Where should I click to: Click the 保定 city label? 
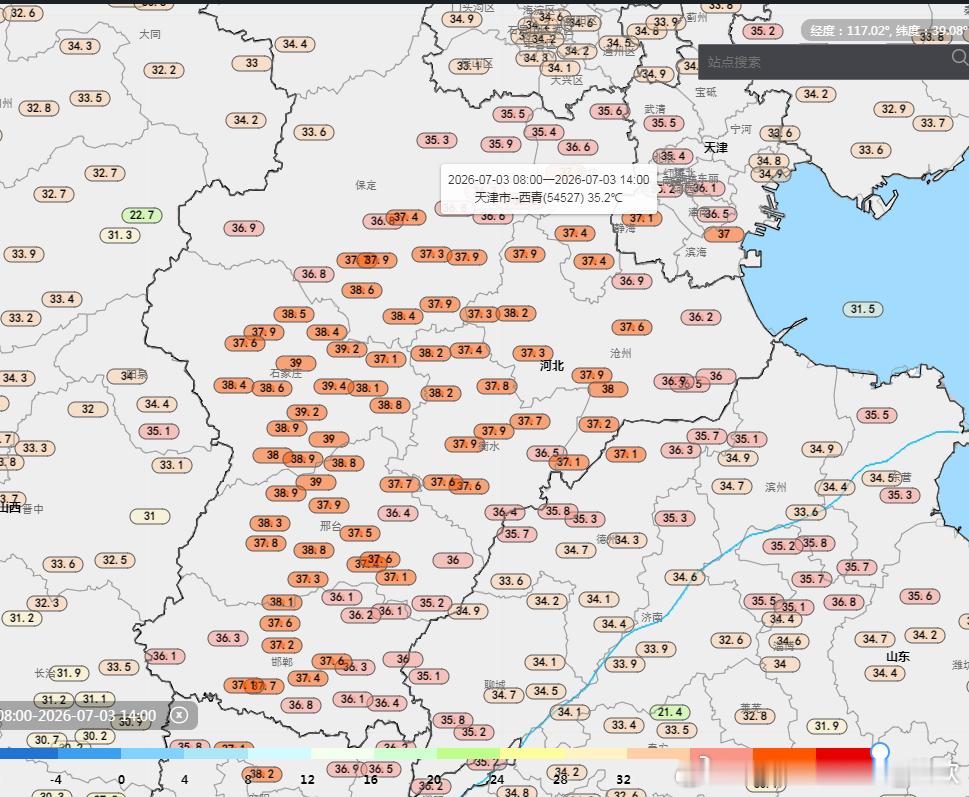pos(366,185)
